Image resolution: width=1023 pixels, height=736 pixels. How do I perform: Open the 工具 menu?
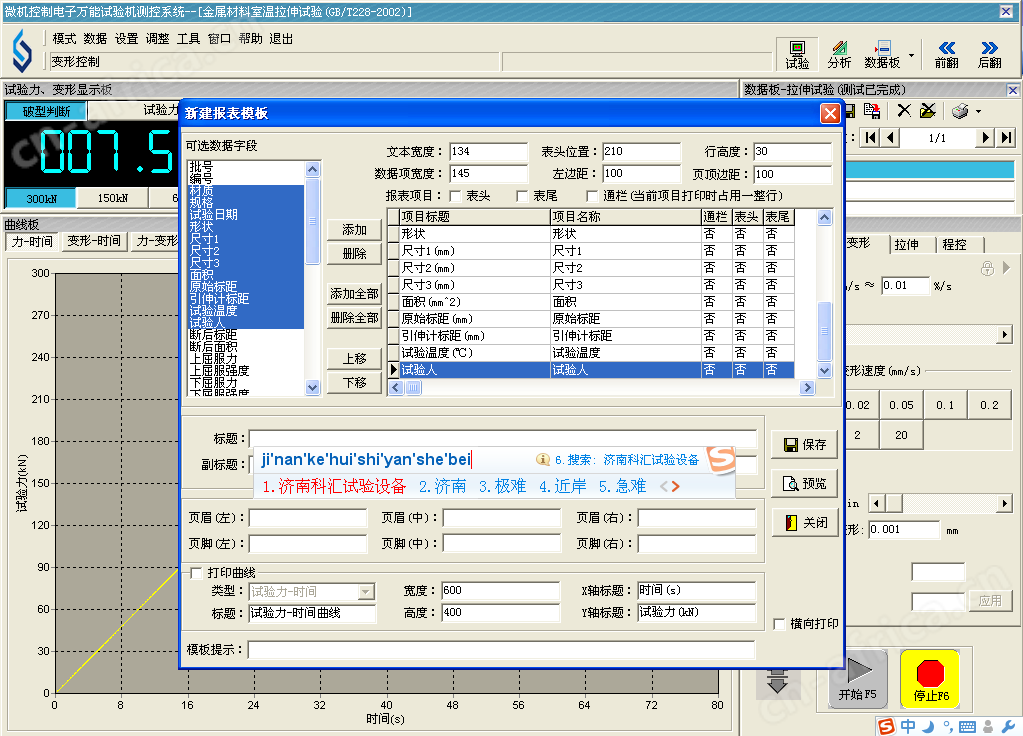click(x=188, y=39)
